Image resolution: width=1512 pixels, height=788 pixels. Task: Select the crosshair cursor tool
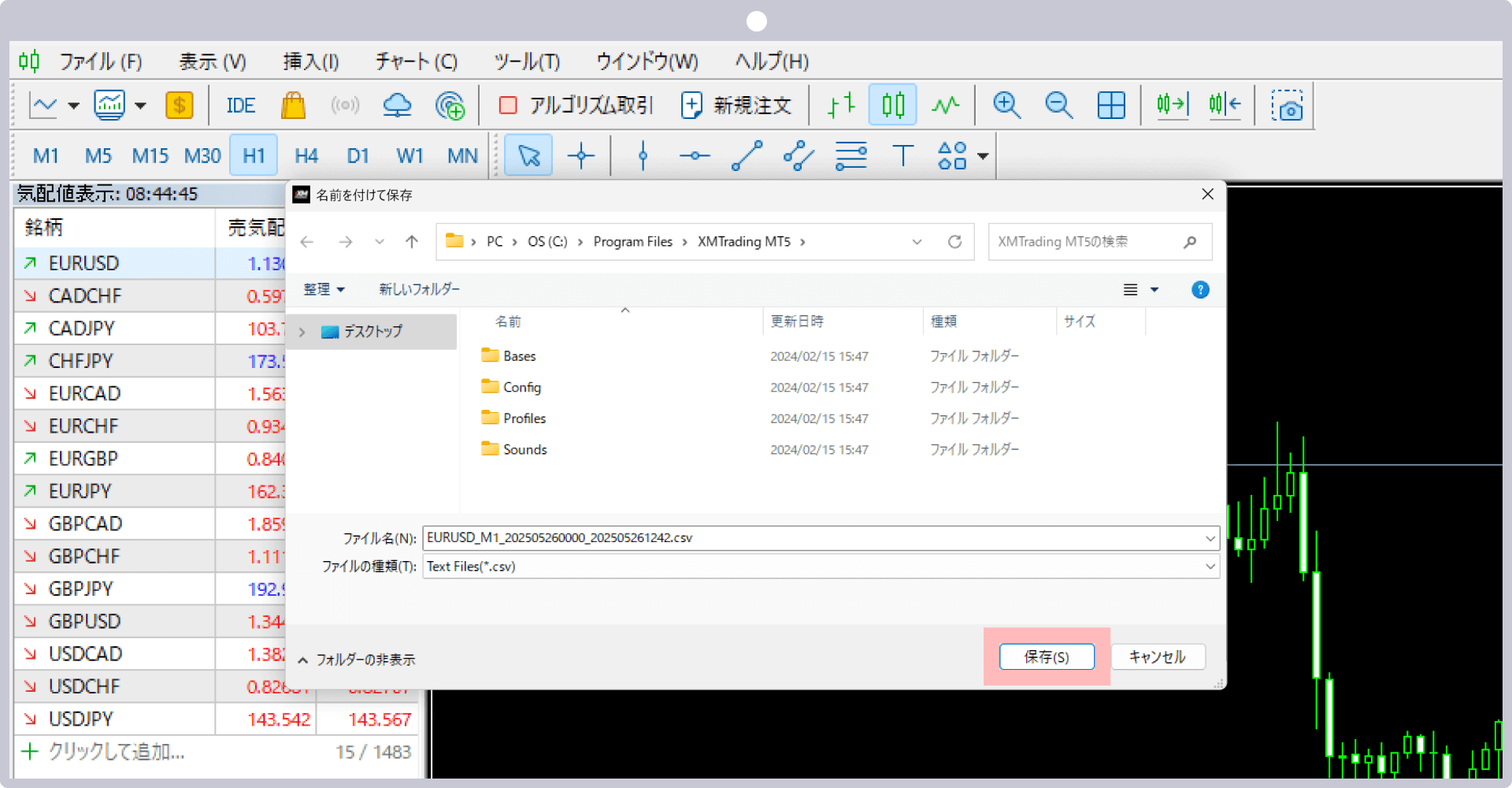pos(581,155)
